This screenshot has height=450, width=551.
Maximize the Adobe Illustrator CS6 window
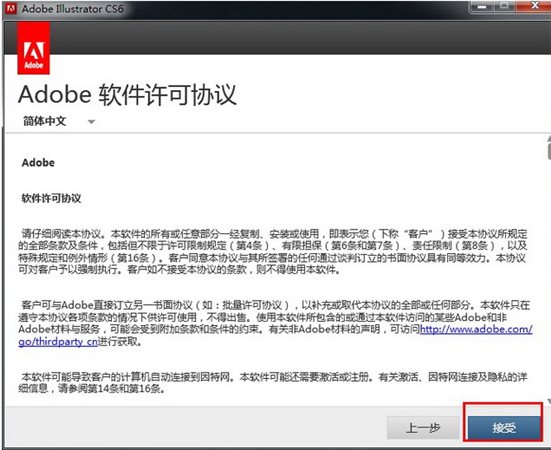505,6
